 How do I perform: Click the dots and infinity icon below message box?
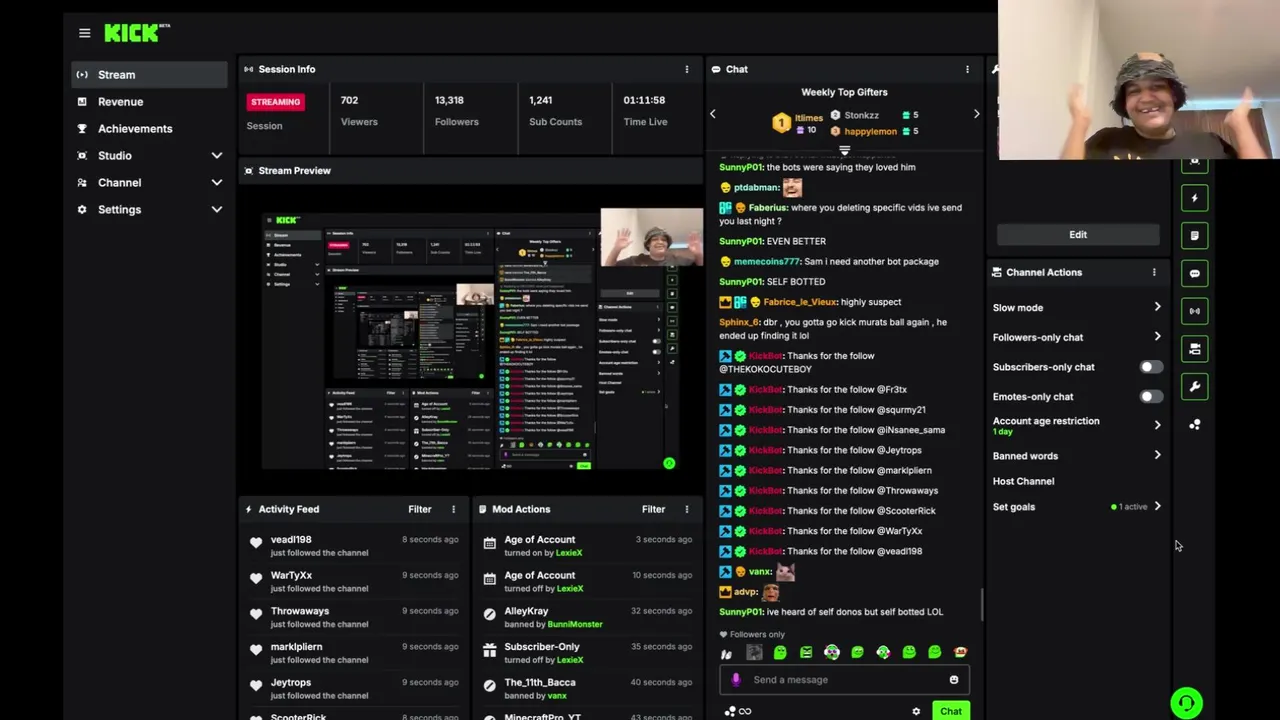coord(737,712)
